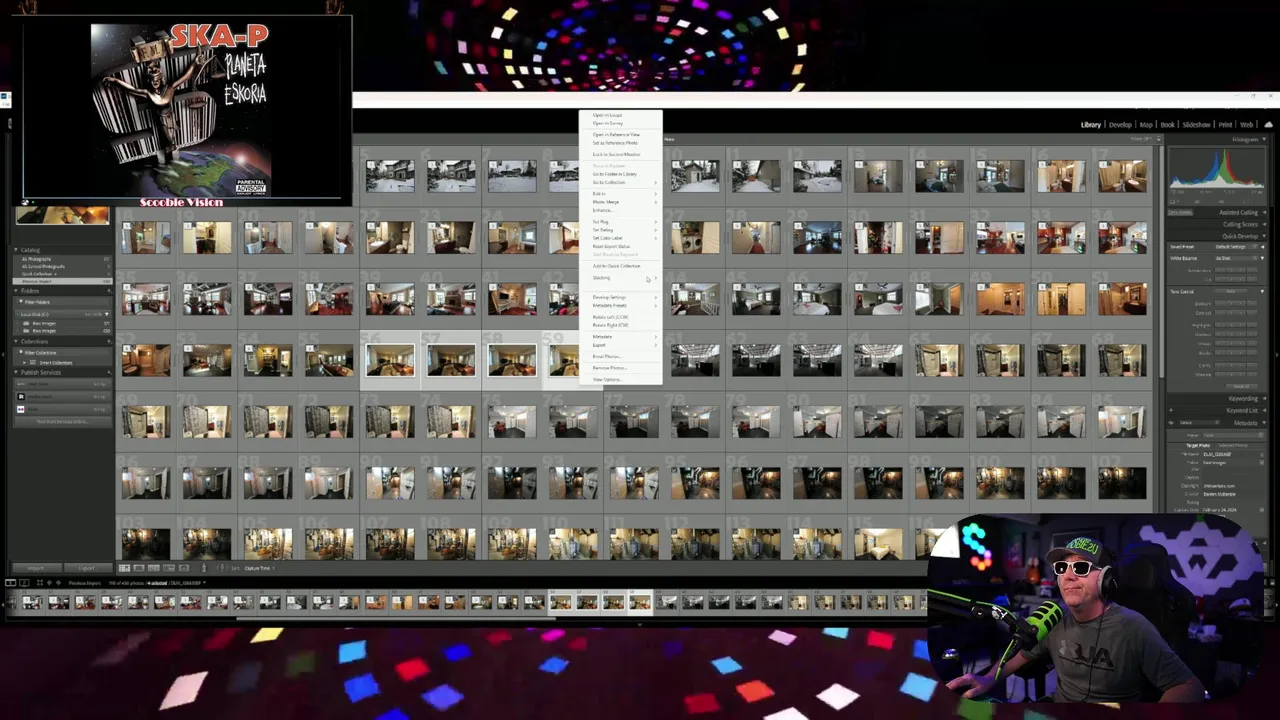Screen dimensions: 1280x720
Task: Go to the previous photo with filmstrip back arrow
Action: coord(49,583)
